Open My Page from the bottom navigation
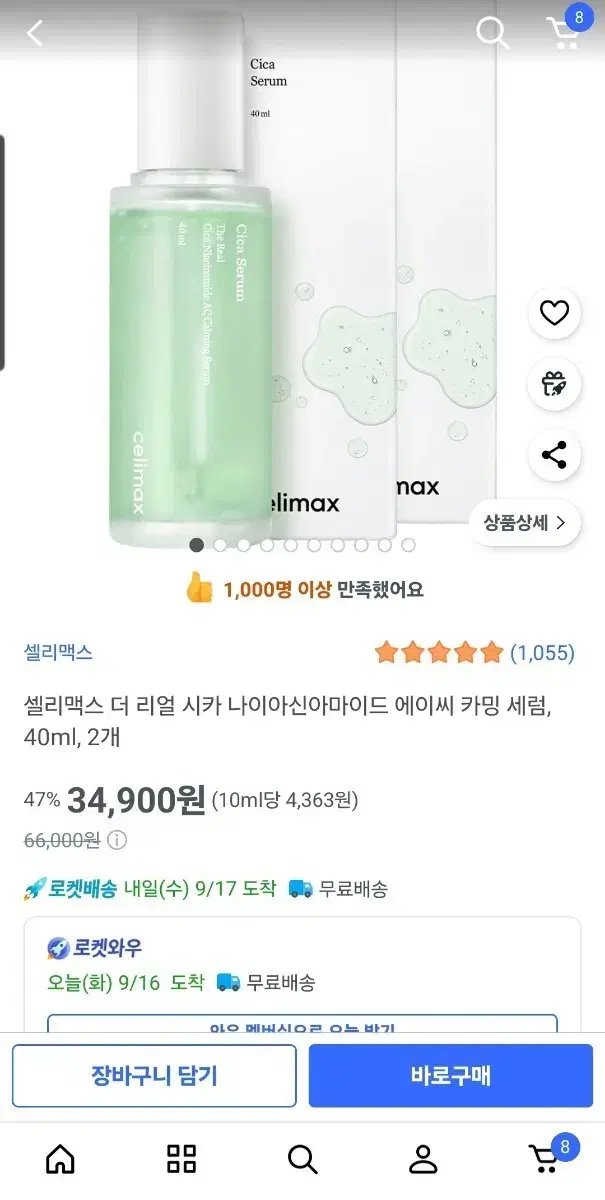 point(423,1158)
